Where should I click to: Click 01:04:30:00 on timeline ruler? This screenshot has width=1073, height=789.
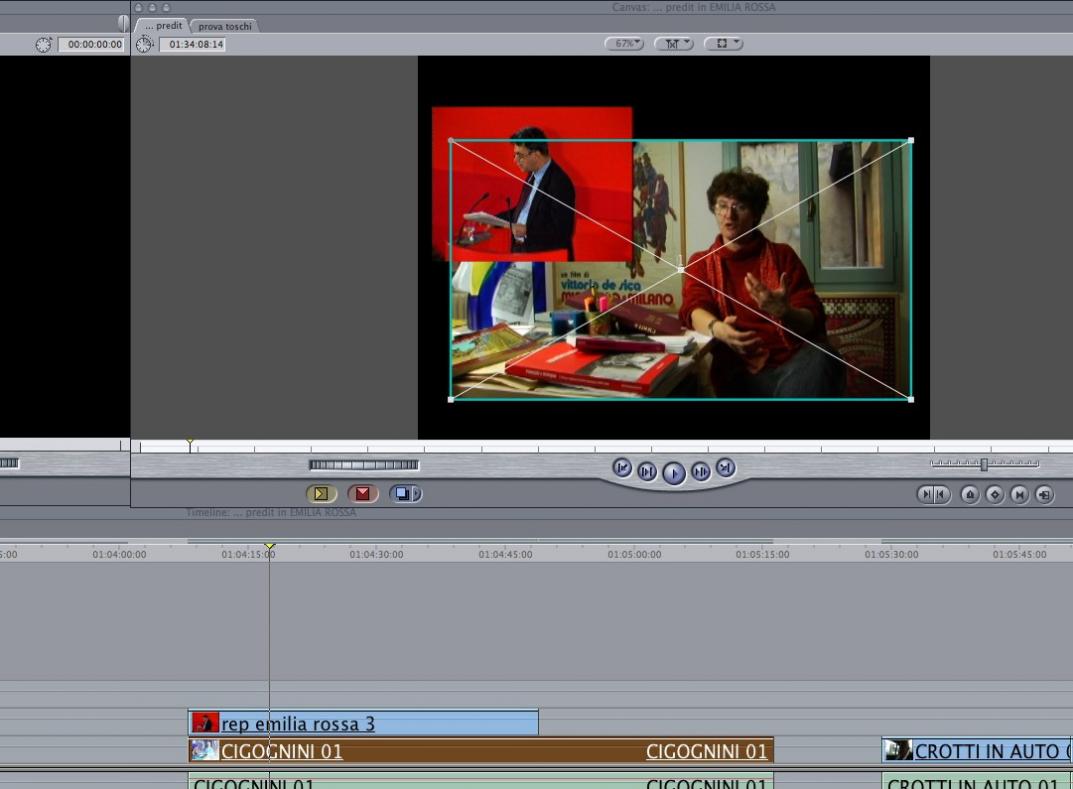(376, 554)
